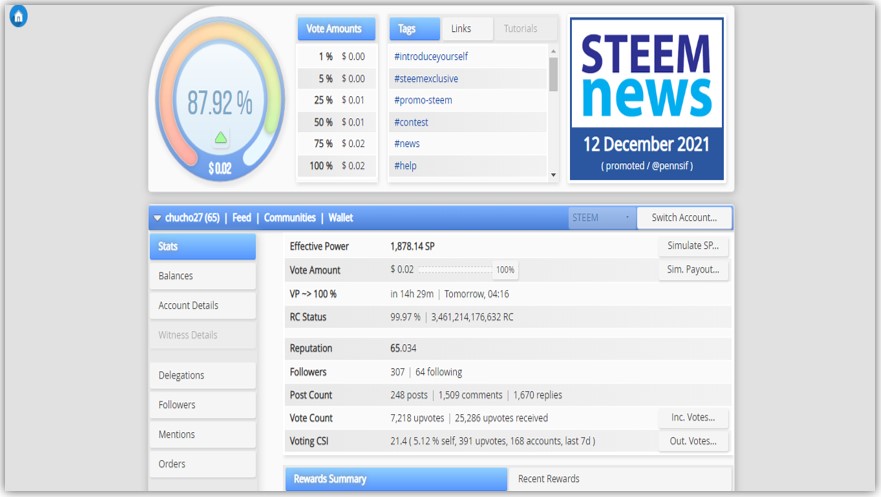Click the '248 posts' count
Viewport: 881px width, 497px height.
point(409,395)
